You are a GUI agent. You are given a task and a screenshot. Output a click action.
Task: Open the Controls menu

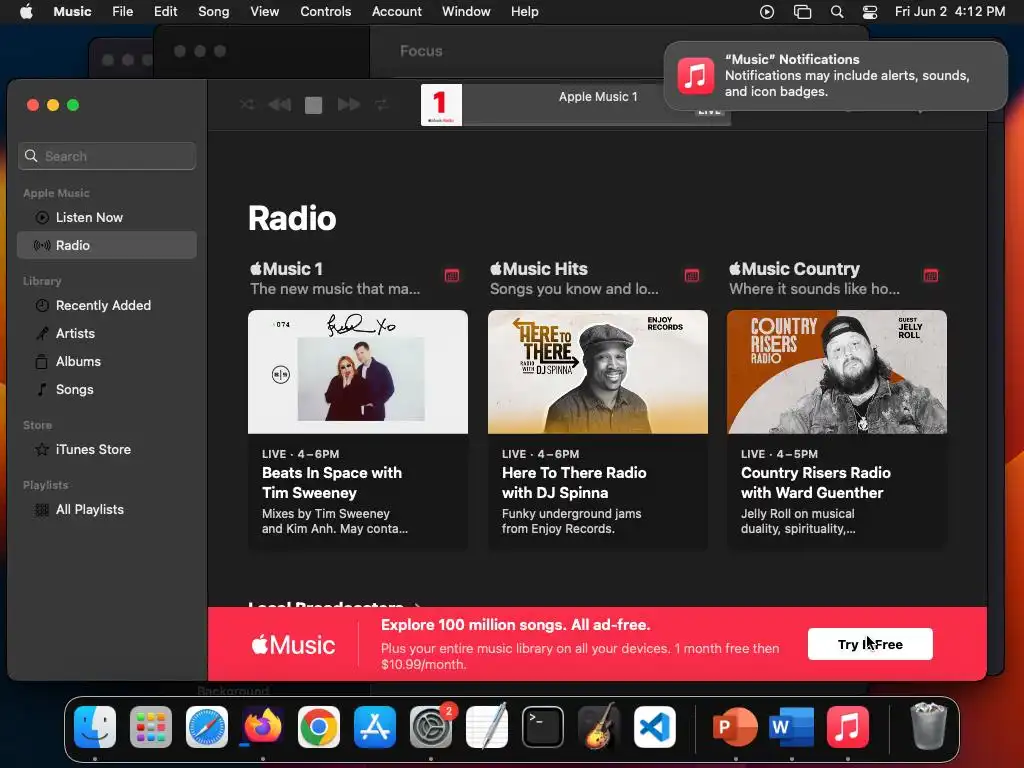(325, 12)
